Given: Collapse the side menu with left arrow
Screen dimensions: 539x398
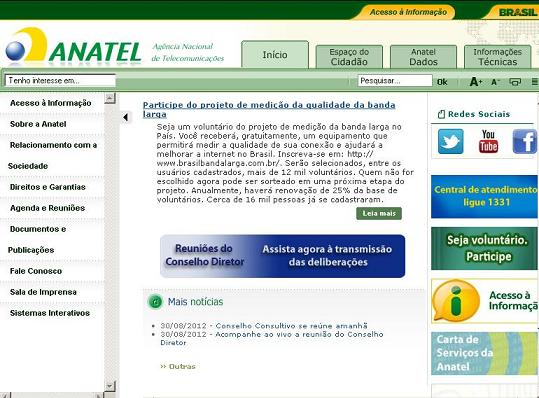Looking at the screenshot, I should coord(126,117).
